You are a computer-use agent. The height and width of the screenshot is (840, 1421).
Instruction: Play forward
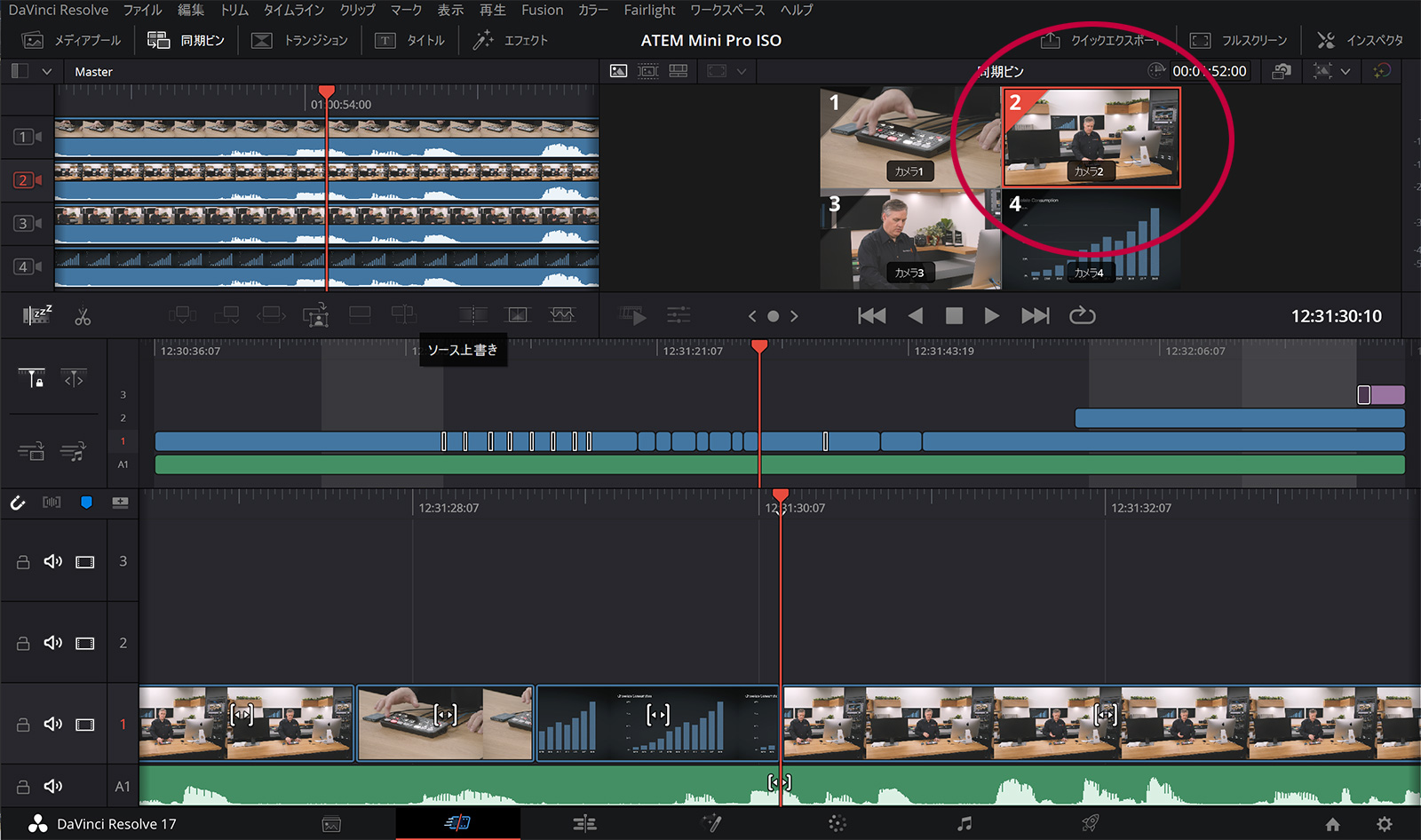992,316
